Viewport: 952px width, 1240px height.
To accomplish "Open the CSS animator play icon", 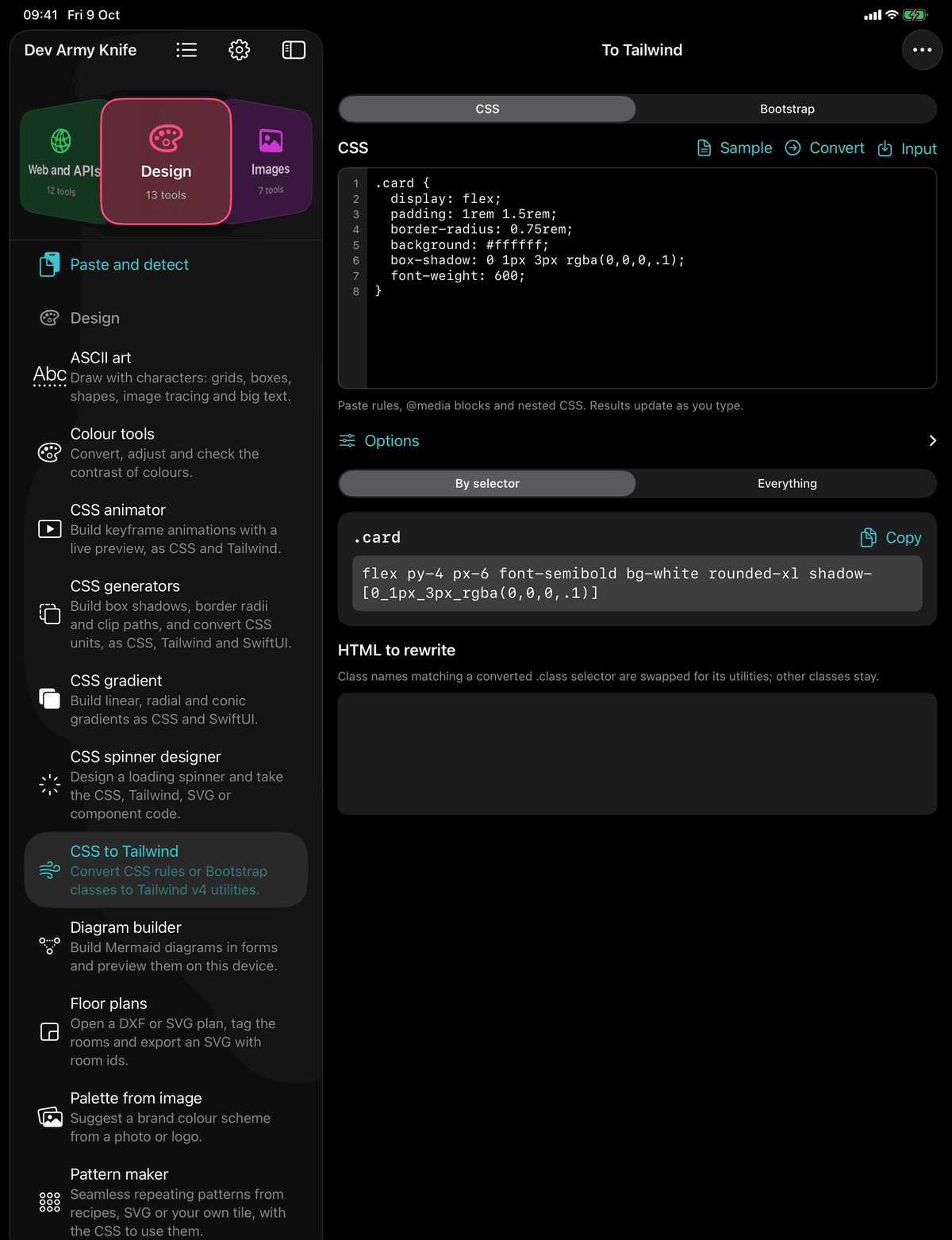I will coord(49,528).
